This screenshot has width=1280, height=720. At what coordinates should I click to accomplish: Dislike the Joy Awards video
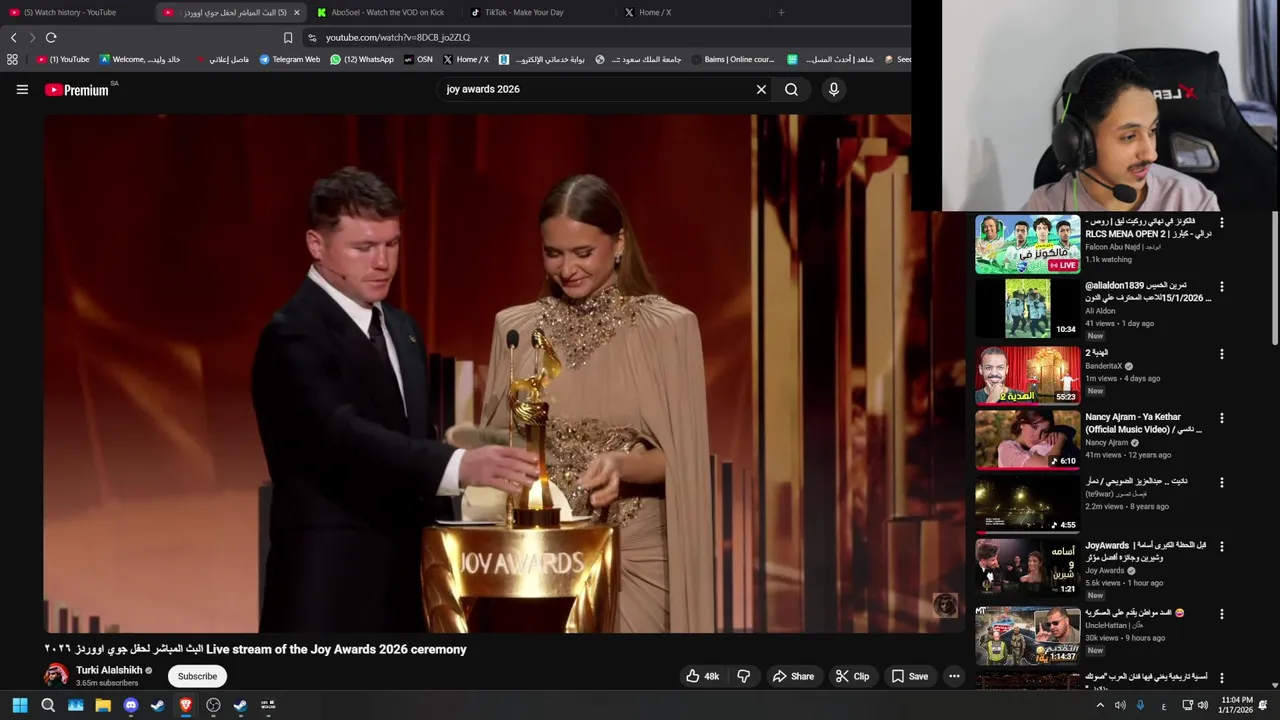coord(744,676)
